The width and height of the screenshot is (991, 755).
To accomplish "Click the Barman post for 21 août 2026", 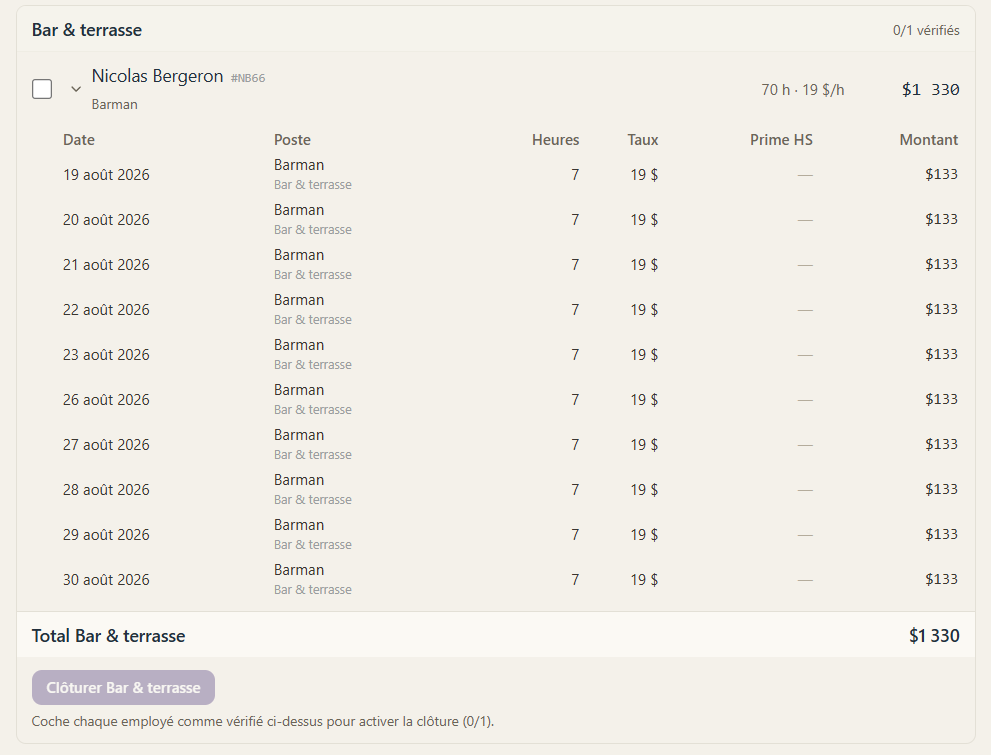I will click(299, 255).
